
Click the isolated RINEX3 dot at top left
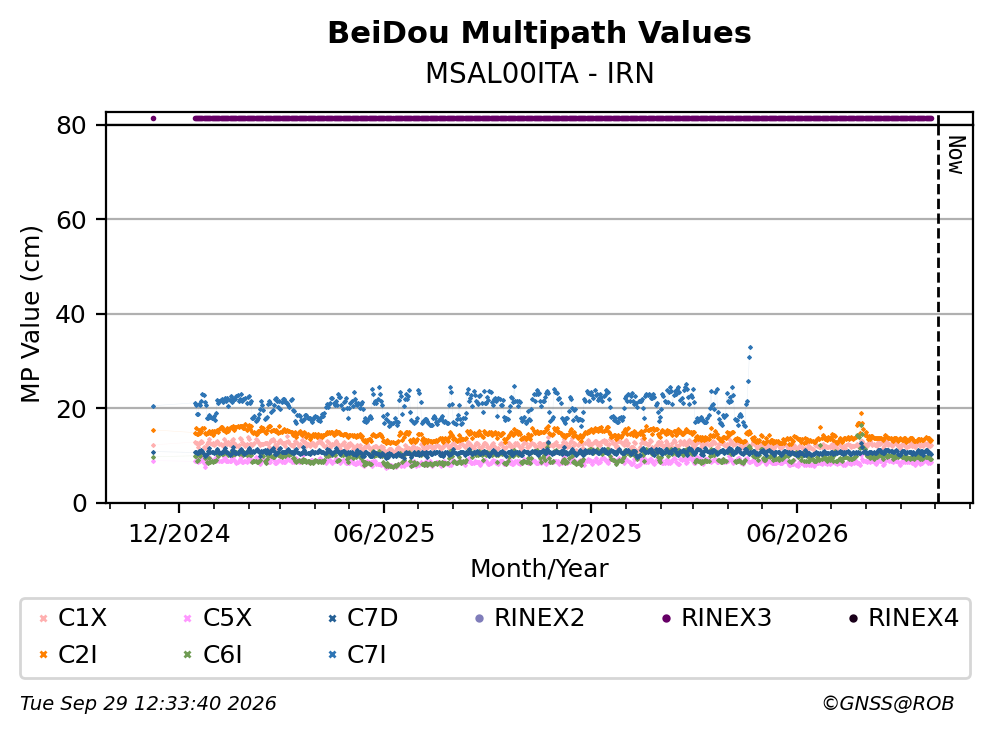pos(153,118)
